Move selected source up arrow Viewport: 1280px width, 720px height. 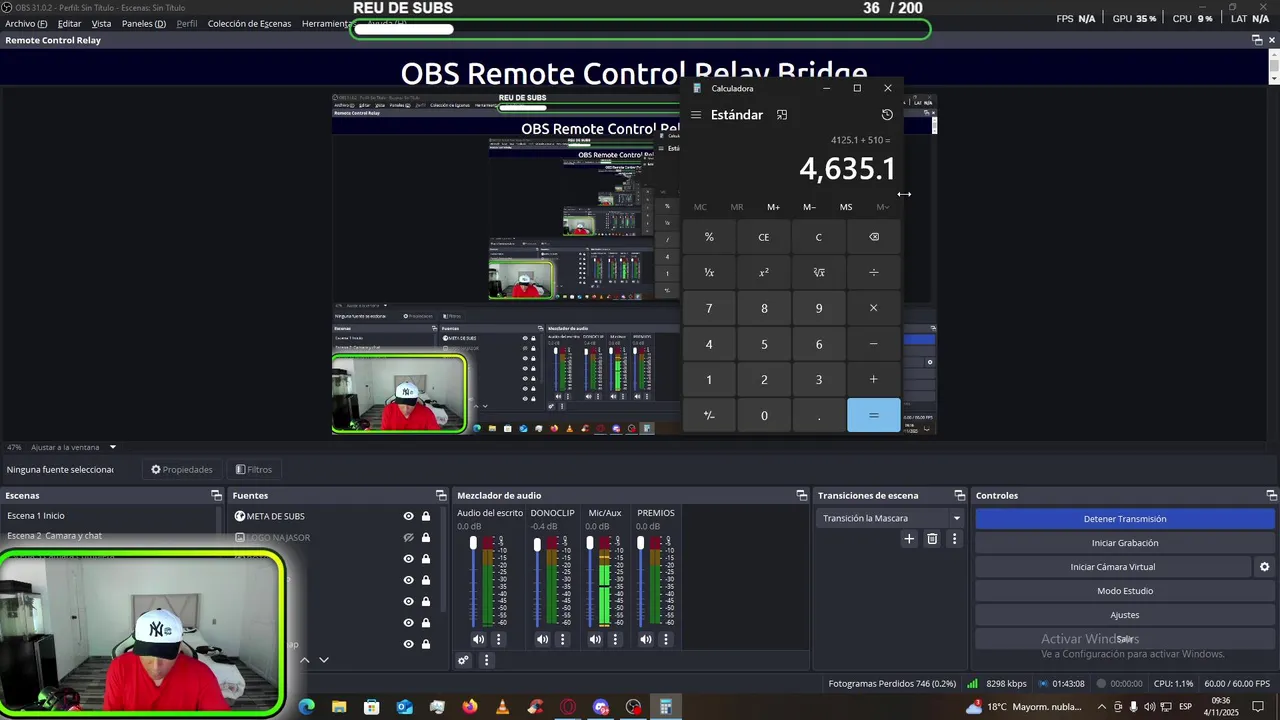click(305, 660)
